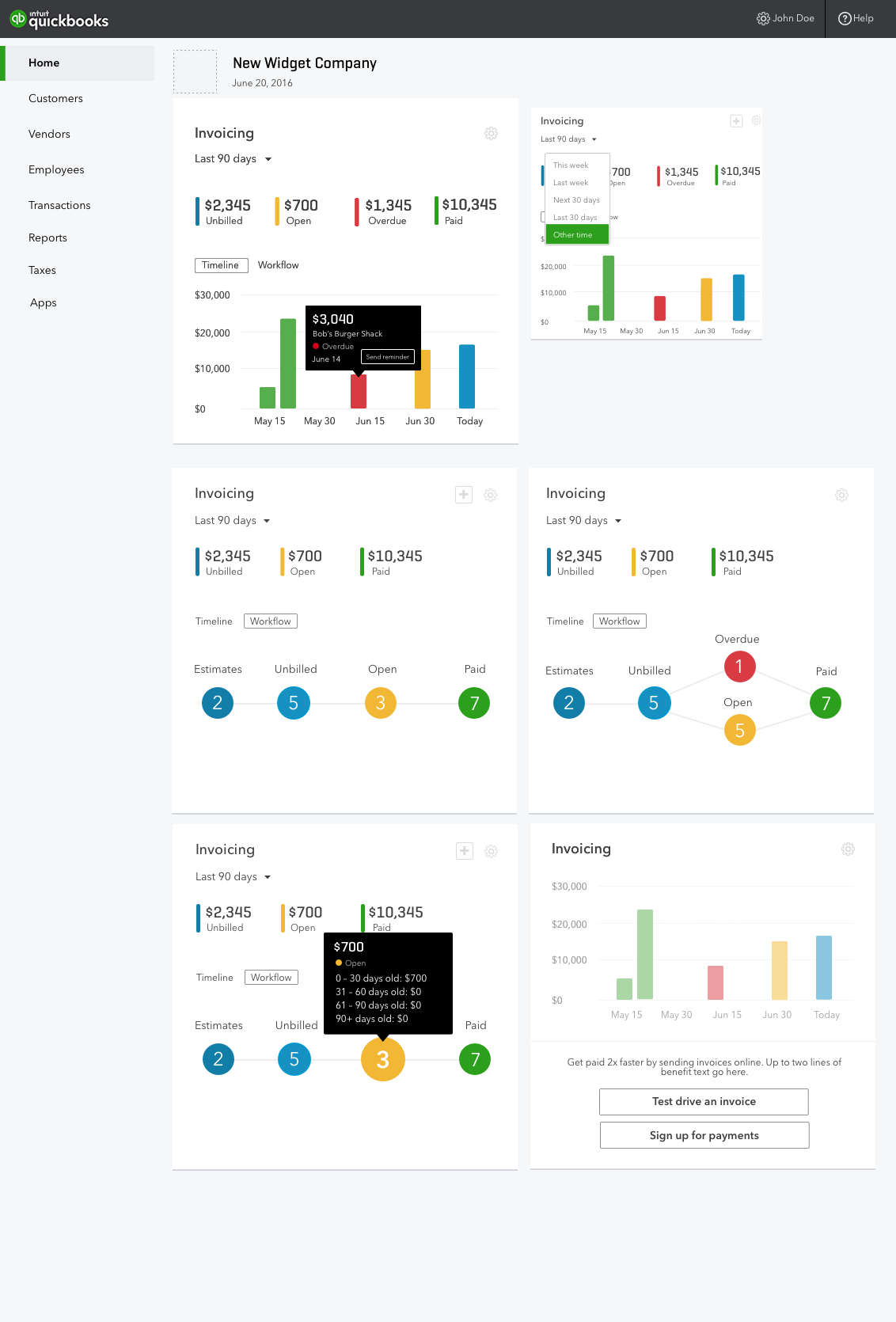The image size is (896, 1322).
Task: Open Customers in the sidebar
Action: click(x=55, y=98)
